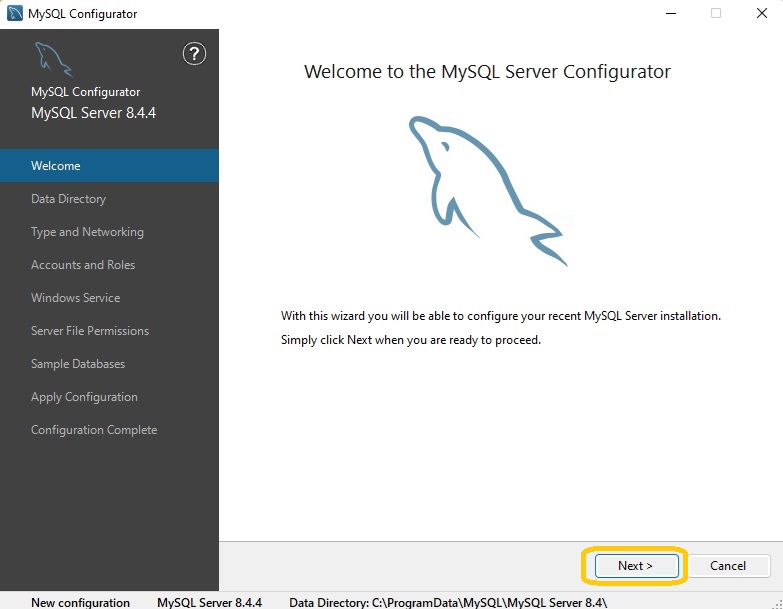
Task: Click the 'Simply click Next when you are ready' sentence
Action: pyautogui.click(x=411, y=340)
